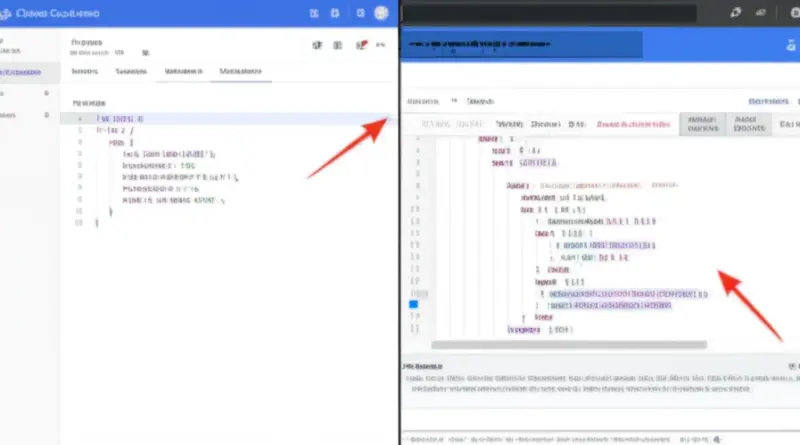Image resolution: width=800 pixels, height=445 pixels.
Task: Click the app logo in left window's blue bar
Action: click(5, 13)
